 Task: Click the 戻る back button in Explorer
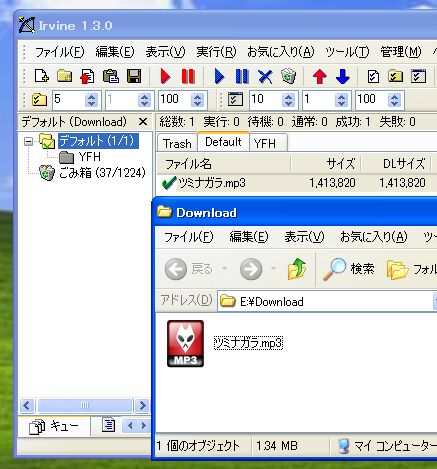[189, 269]
